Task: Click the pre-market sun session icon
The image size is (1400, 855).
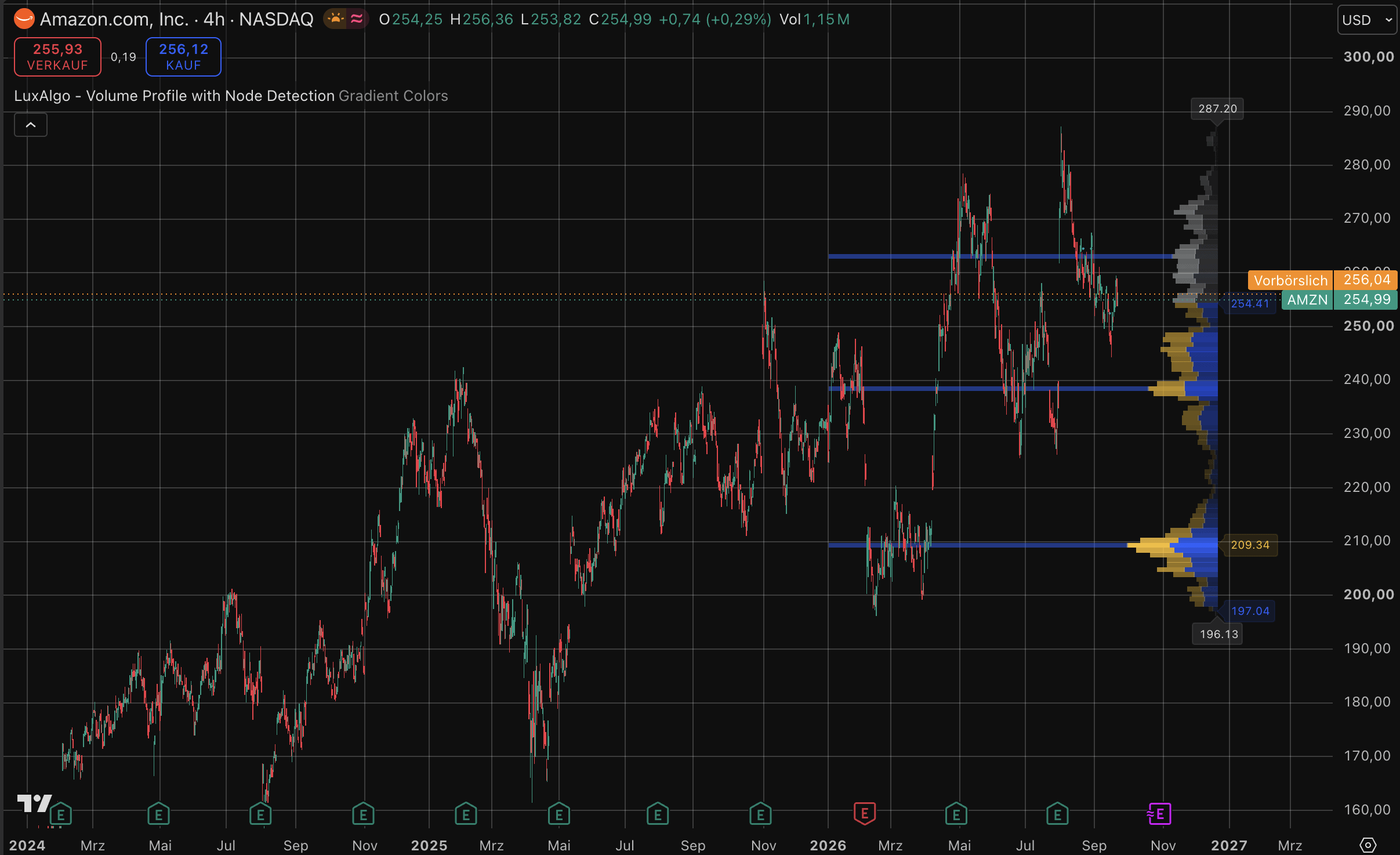Action: 335,19
